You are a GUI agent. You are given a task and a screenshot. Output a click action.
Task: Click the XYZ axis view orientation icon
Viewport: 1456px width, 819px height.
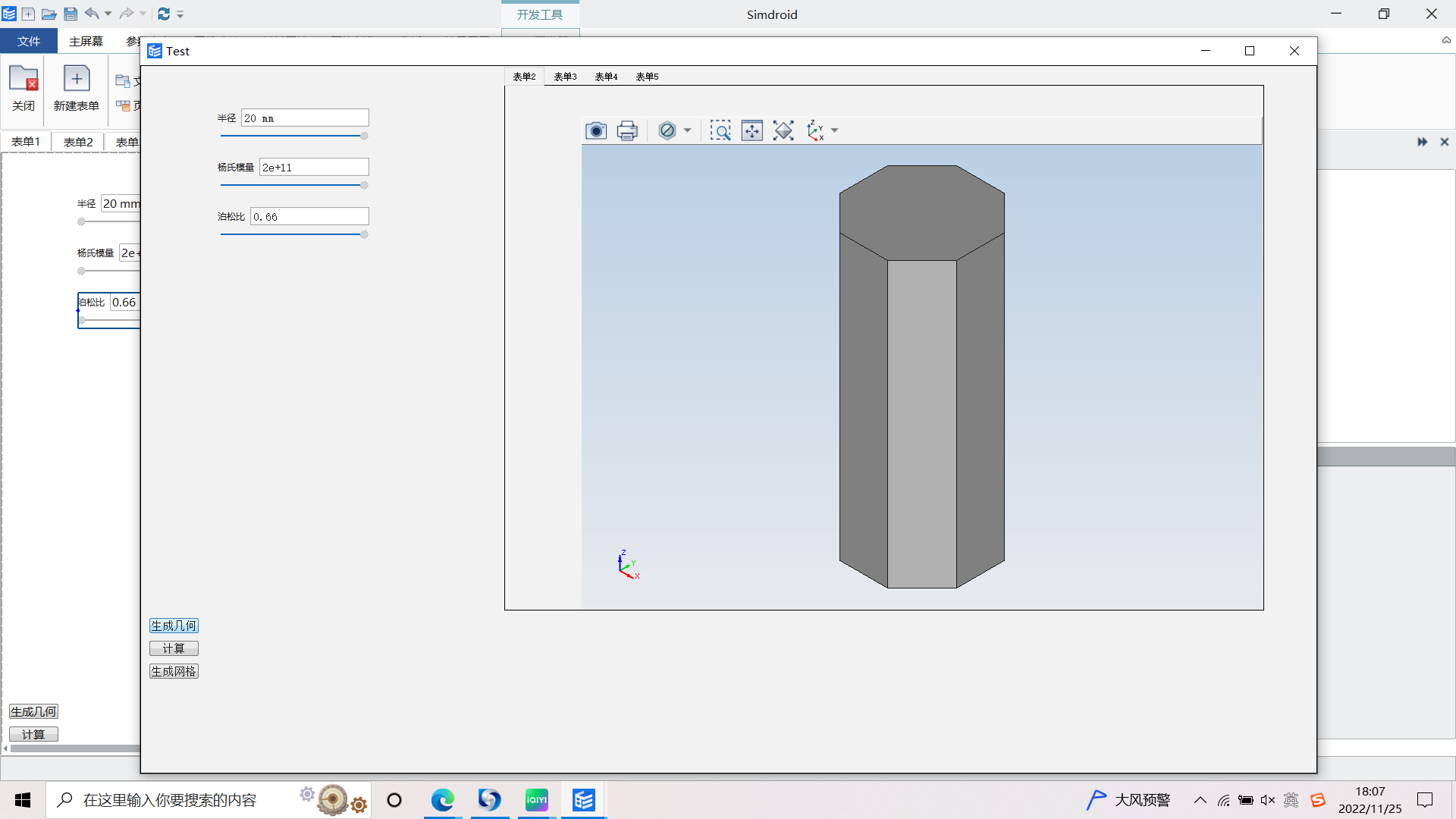815,130
